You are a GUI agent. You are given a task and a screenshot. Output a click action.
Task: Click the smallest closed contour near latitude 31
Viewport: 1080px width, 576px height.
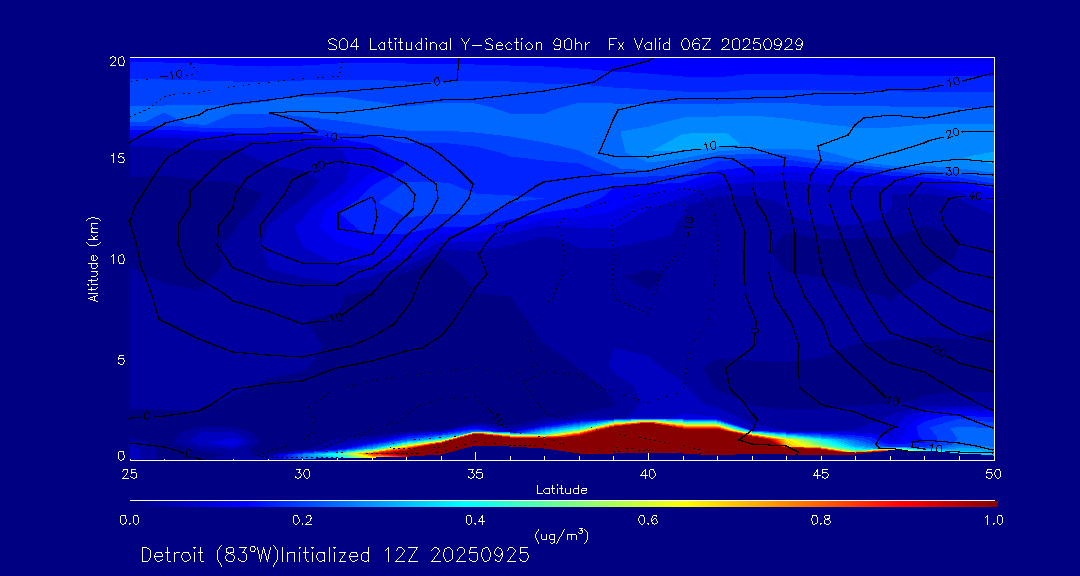358,216
